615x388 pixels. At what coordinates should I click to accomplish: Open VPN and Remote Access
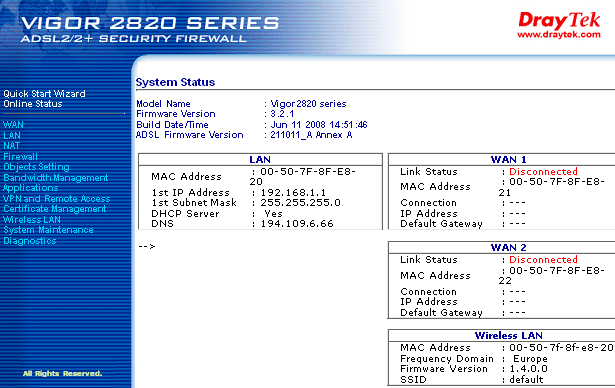coord(57,199)
